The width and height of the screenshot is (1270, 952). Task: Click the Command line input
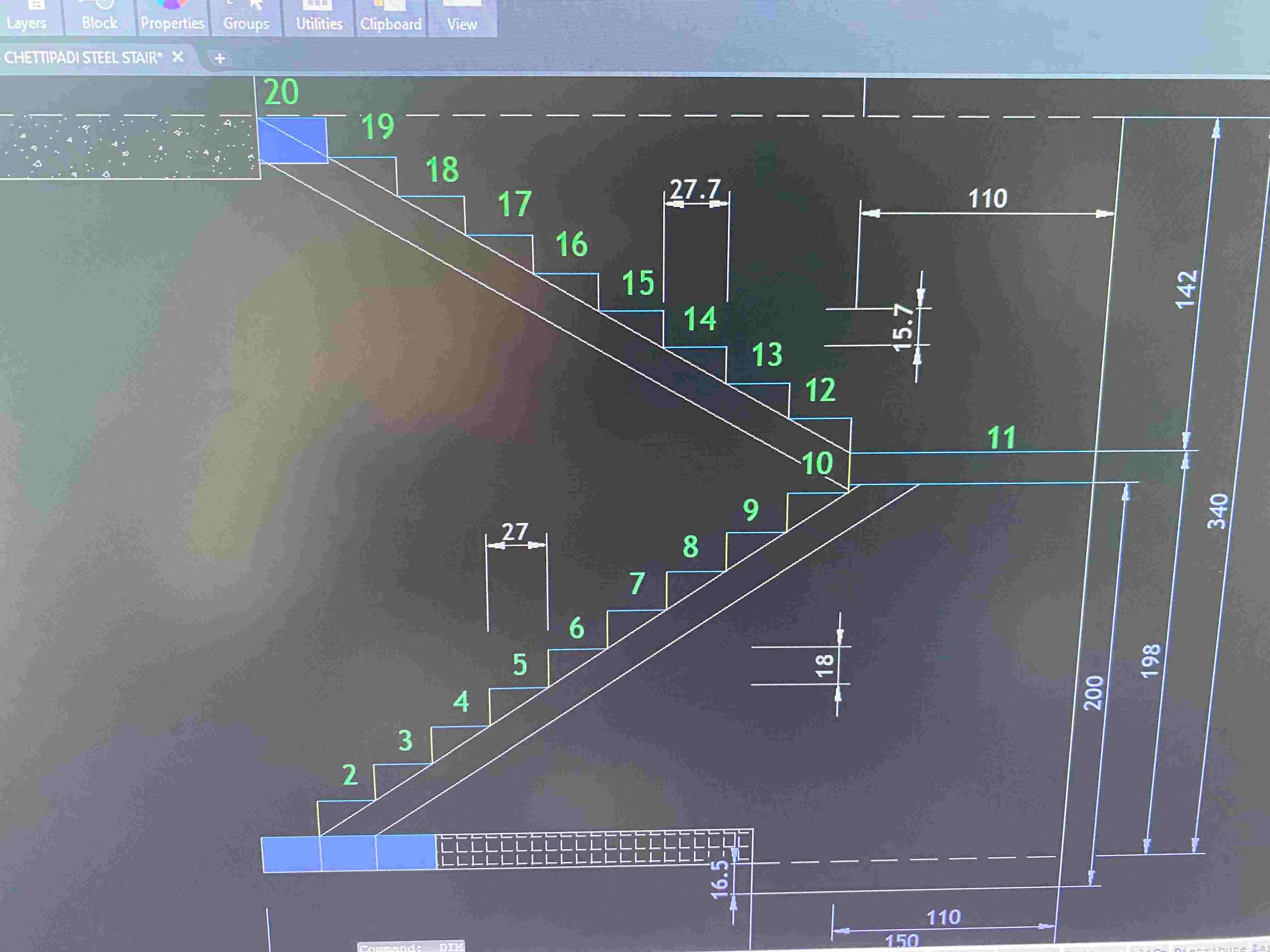click(x=410, y=947)
